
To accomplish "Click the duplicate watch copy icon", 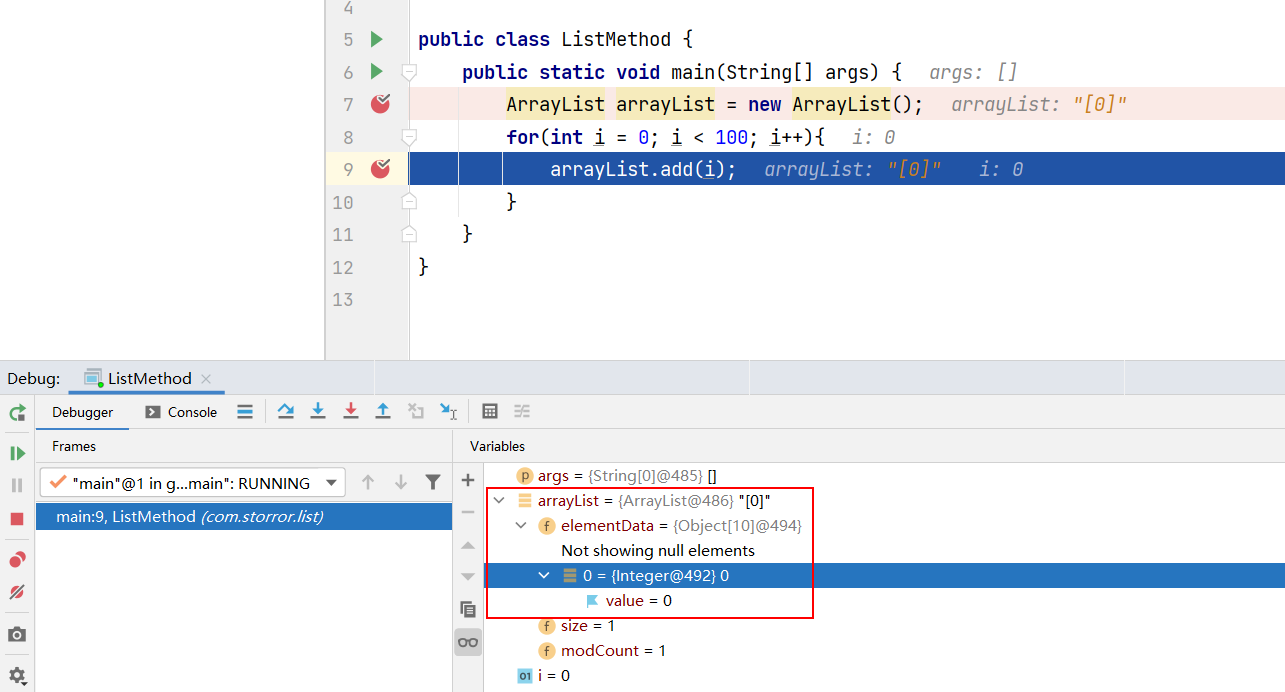I will (x=468, y=609).
